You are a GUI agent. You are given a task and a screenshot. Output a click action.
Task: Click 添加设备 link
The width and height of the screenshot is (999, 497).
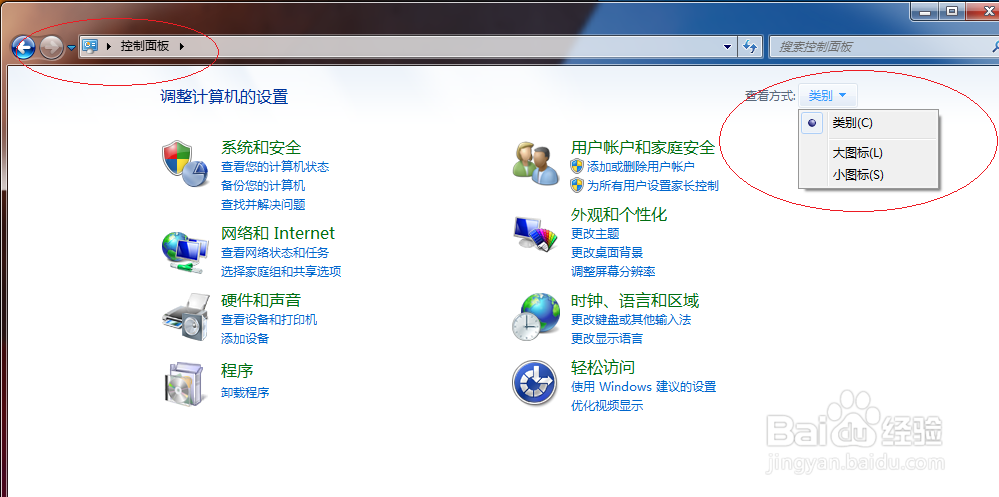tap(245, 338)
